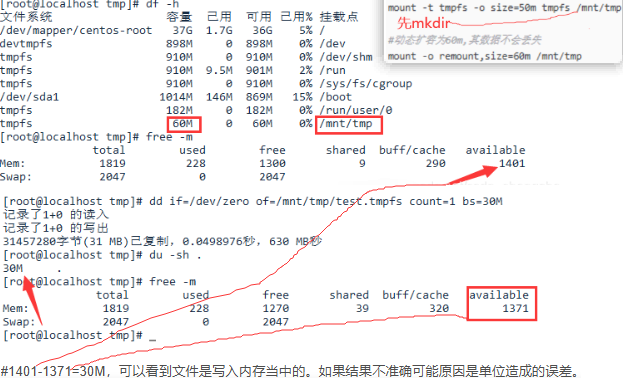Click the 文件系统 column header
Viewport: 623px width, 378px height.
click(x=26, y=17)
